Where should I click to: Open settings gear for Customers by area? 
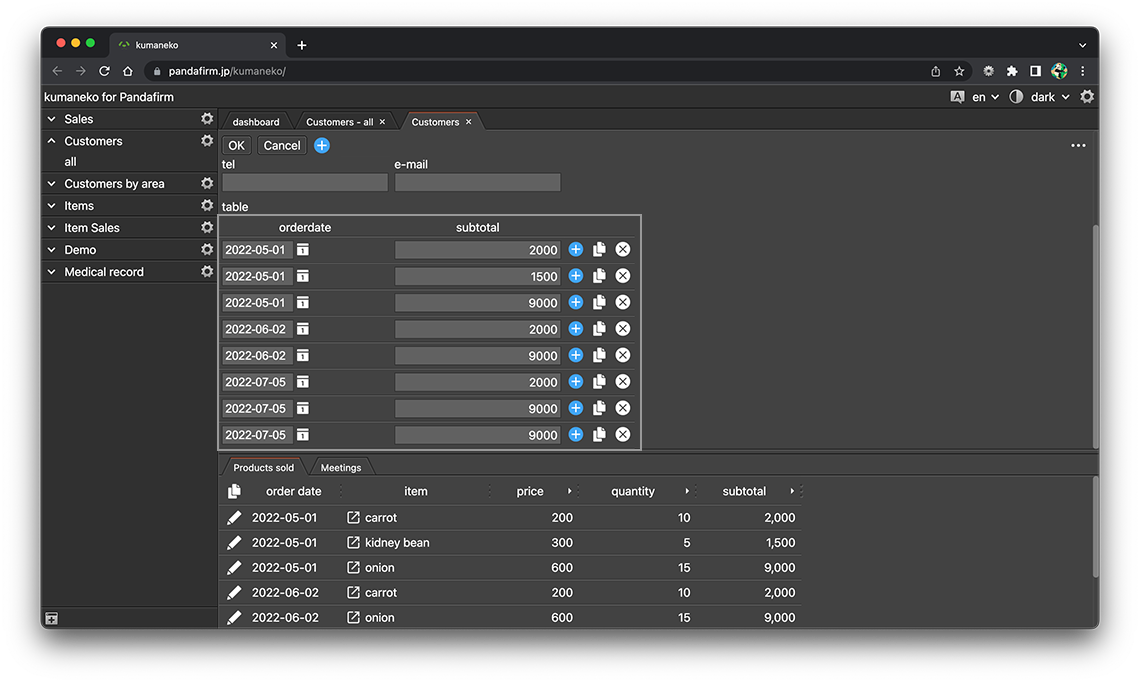(x=207, y=184)
